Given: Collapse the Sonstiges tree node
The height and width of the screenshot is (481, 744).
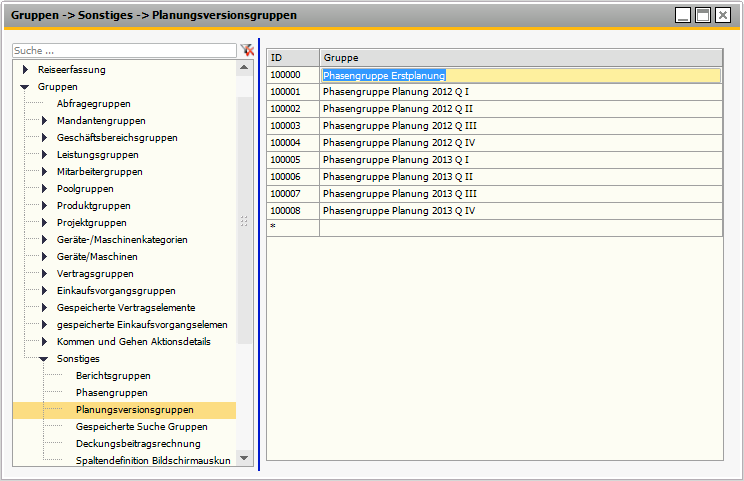Looking at the screenshot, I should pos(44,359).
